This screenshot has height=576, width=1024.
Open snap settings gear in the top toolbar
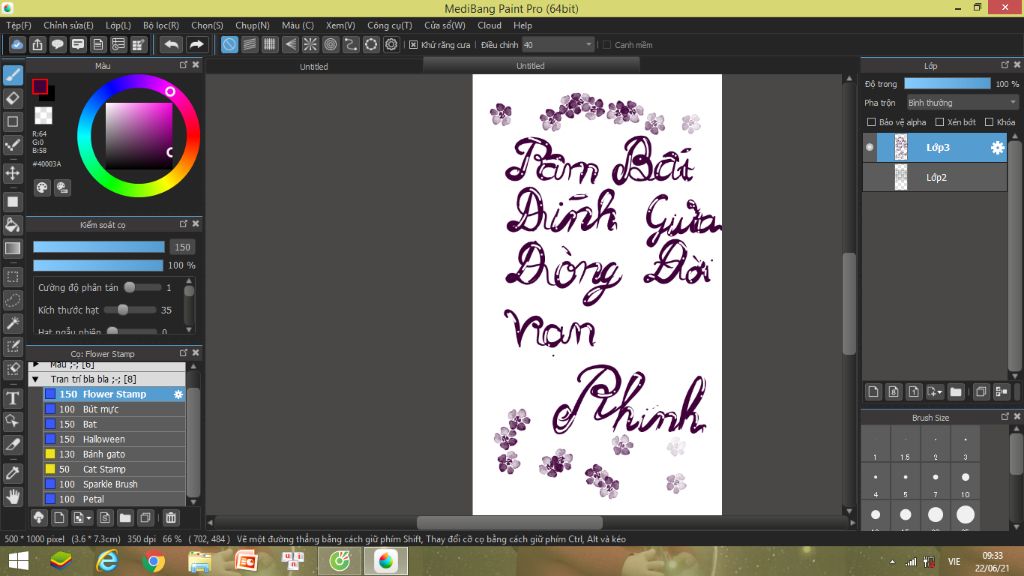click(x=391, y=44)
